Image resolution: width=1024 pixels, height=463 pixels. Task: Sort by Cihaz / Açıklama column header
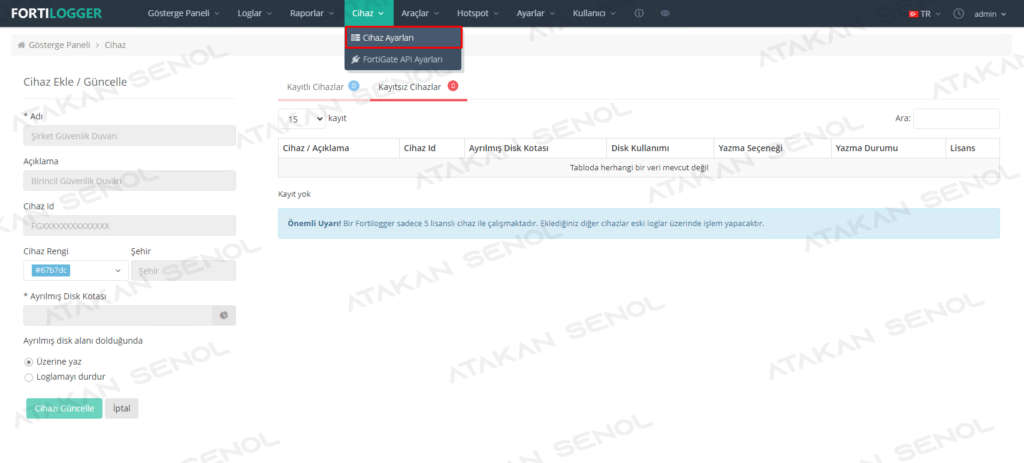pyautogui.click(x=338, y=148)
